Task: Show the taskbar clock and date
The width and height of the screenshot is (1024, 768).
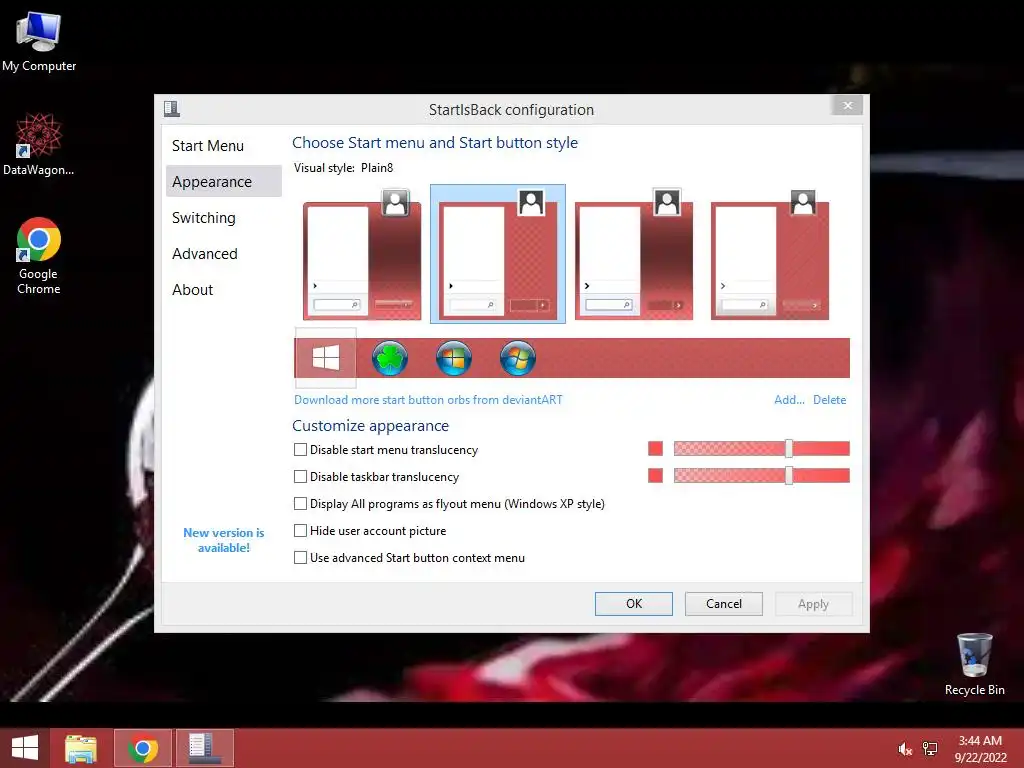Action: [x=980, y=748]
